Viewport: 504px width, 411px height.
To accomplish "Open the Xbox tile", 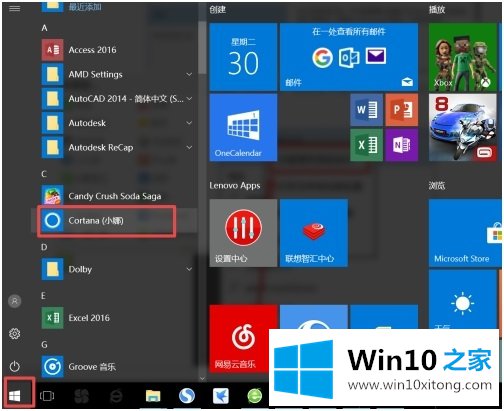I will 463,57.
